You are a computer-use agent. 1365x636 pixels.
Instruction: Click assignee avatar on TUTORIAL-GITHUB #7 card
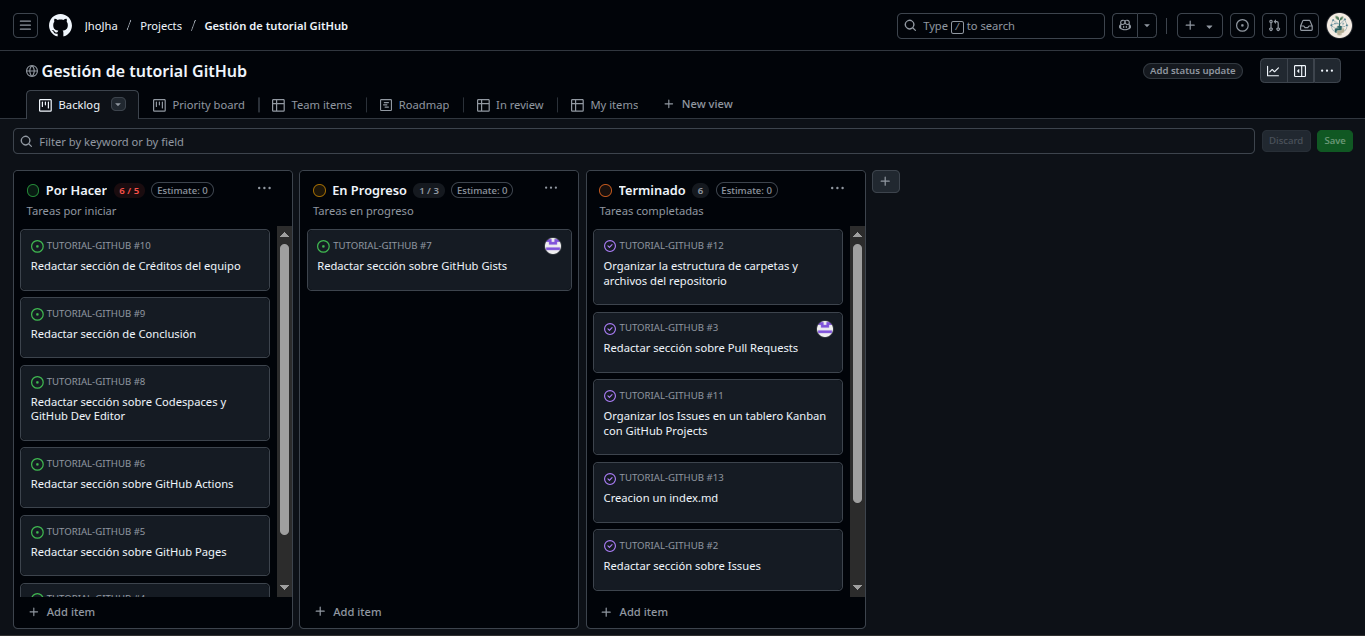coord(553,246)
